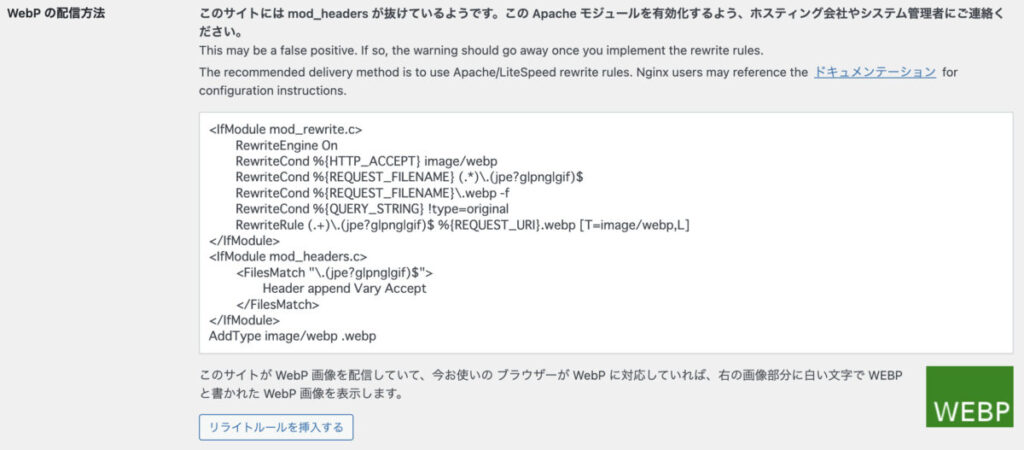Click the closing /FilesMatch tag line

pos(278,304)
